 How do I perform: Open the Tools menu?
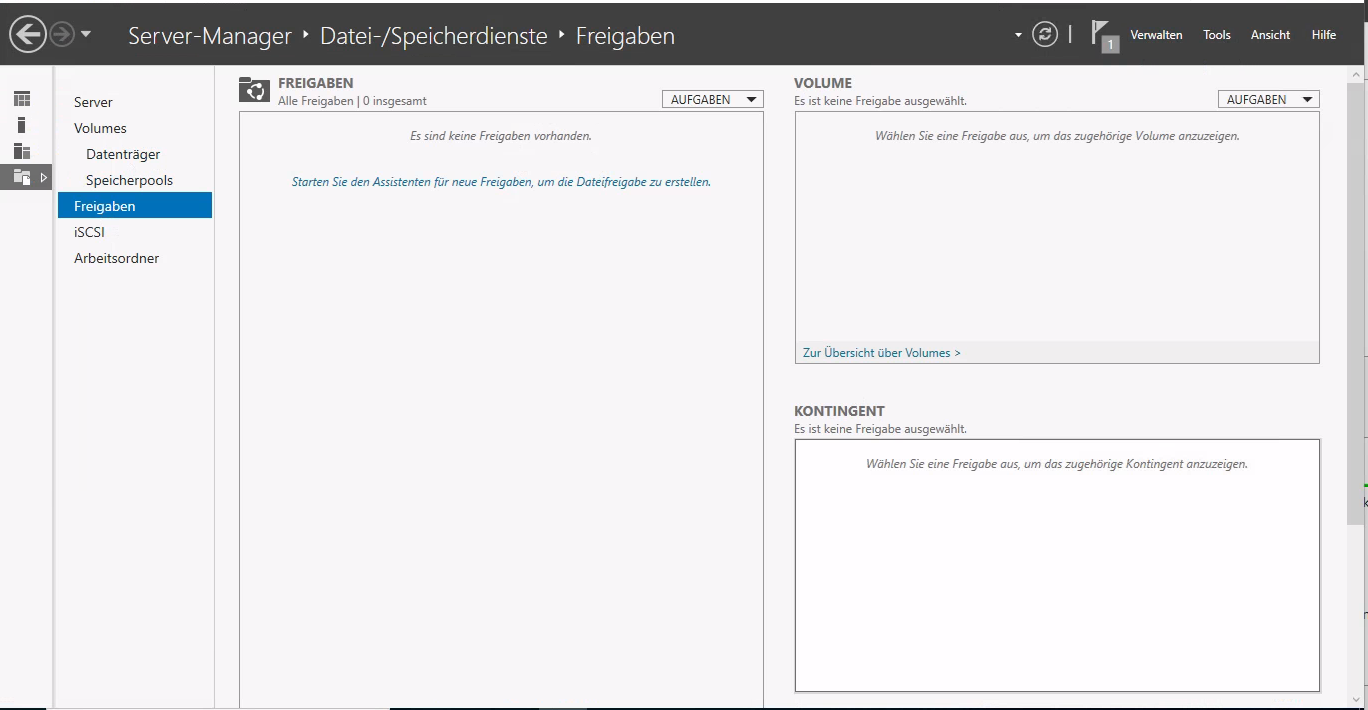[1216, 34]
